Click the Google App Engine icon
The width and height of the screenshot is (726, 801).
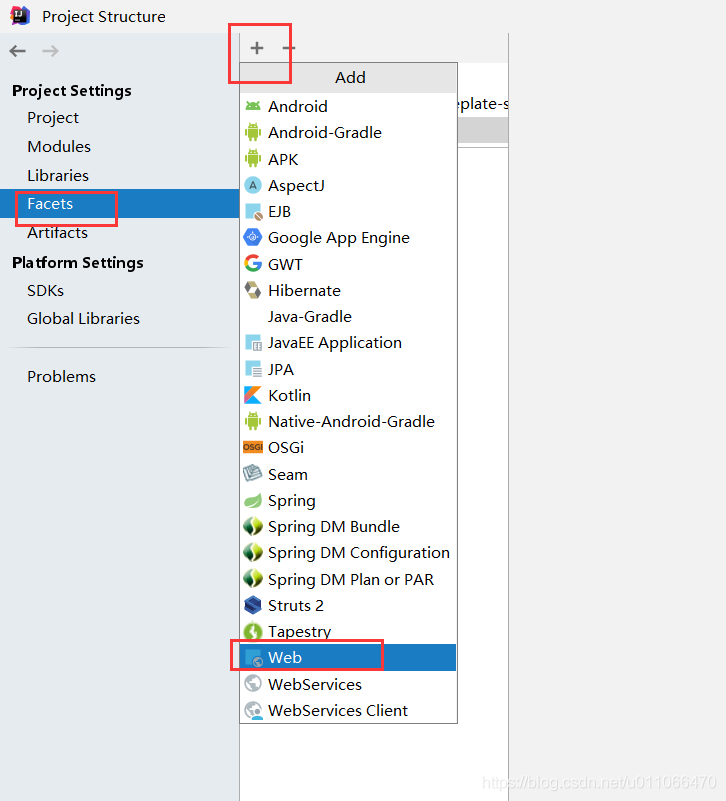253,237
